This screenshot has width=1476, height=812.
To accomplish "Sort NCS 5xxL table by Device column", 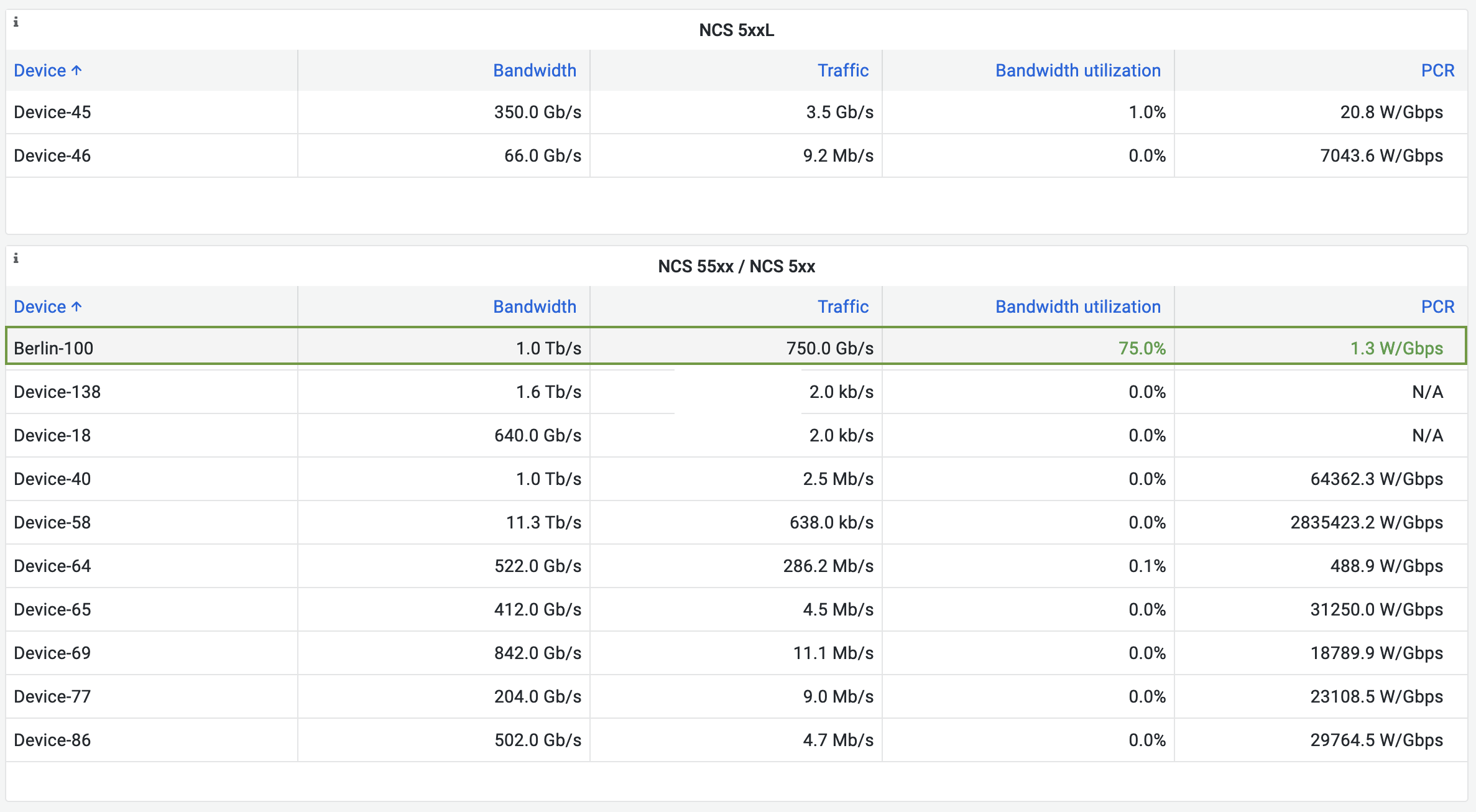I will [x=40, y=71].
